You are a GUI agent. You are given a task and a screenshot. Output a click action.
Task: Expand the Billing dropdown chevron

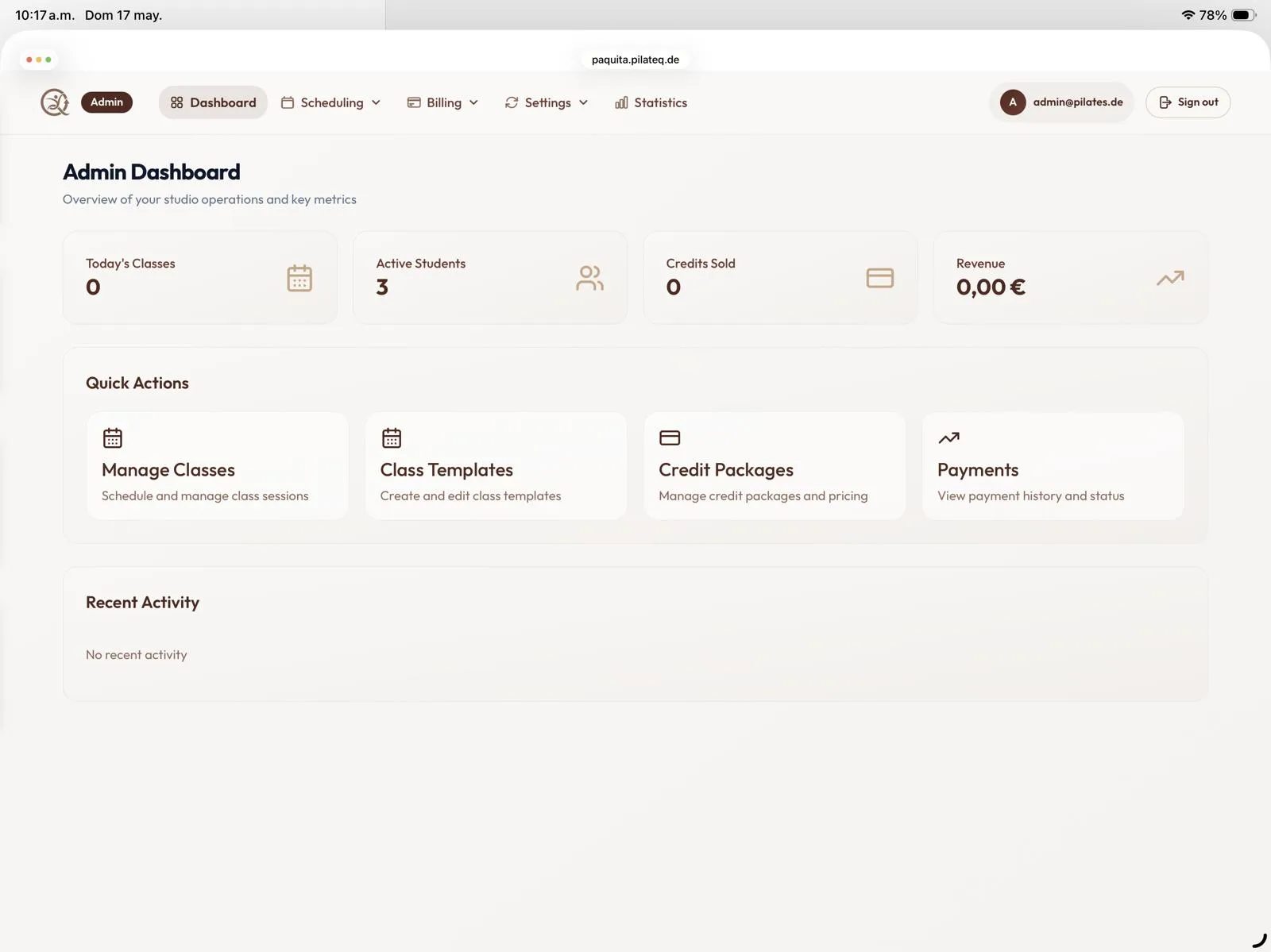point(473,102)
